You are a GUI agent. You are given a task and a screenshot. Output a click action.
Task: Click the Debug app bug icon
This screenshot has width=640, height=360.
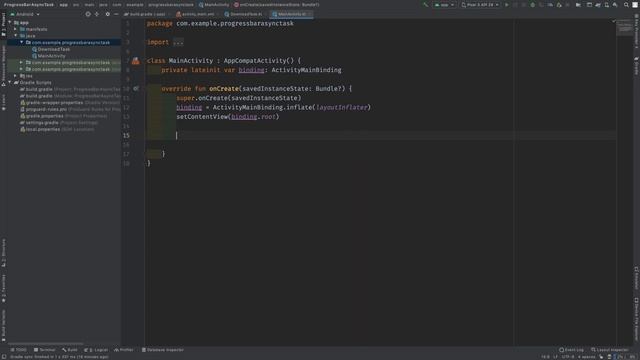[533, 5]
